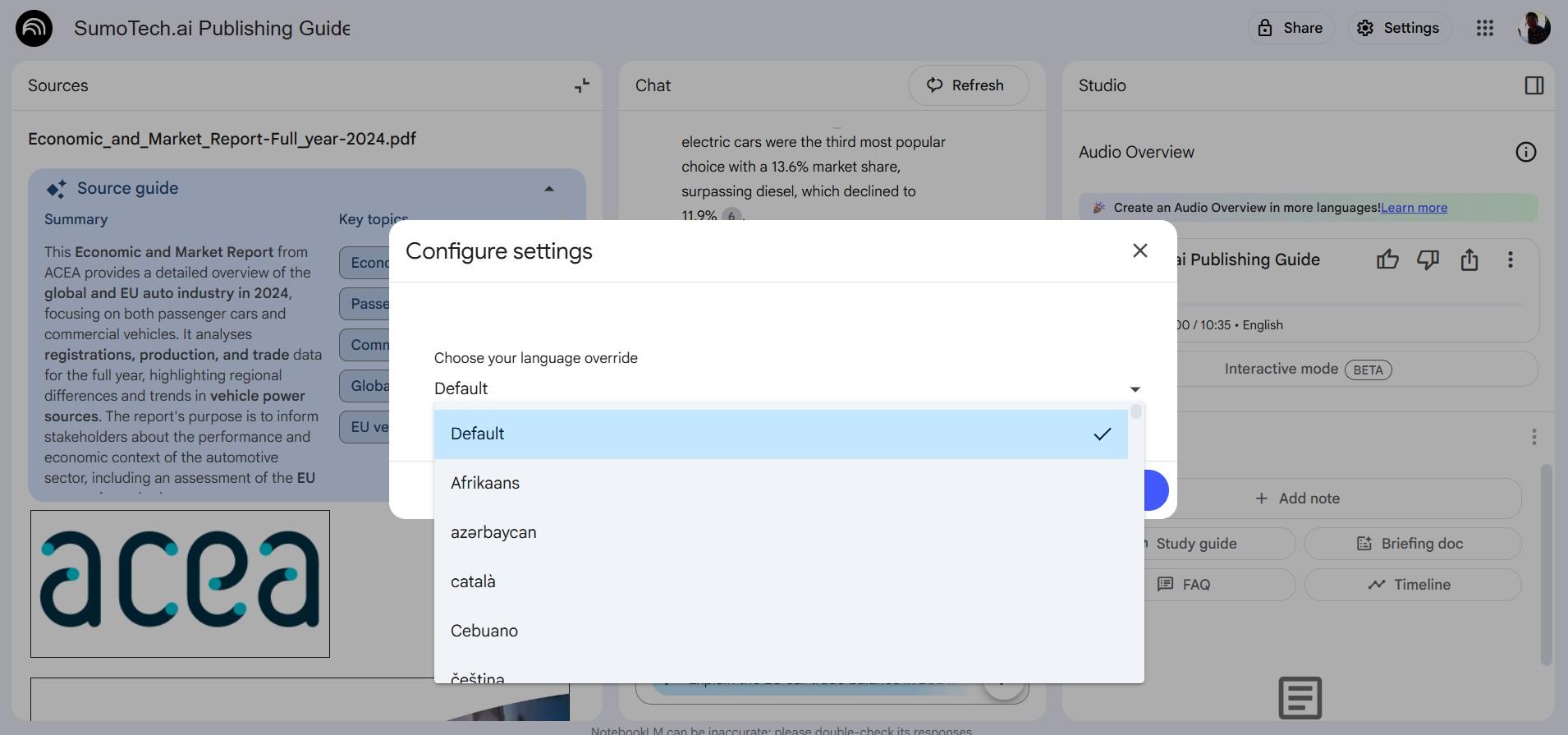Open the Learn more link
The width and height of the screenshot is (1568, 735).
(1414, 208)
